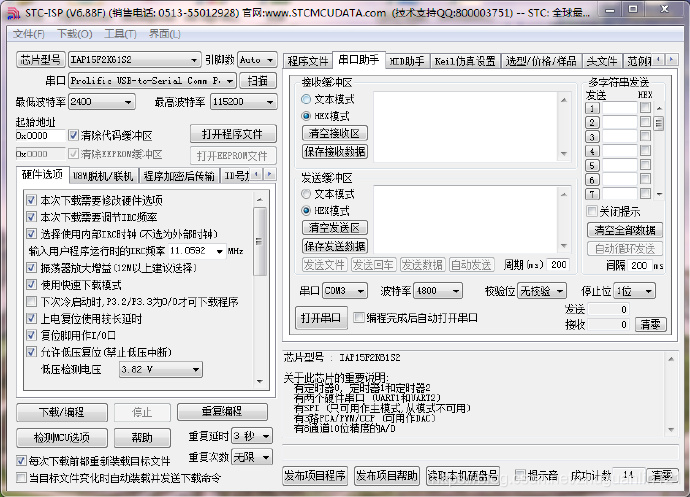
Task: Toggle 本次下载需要修改硬件选项 checkbox
Action: click(31, 200)
